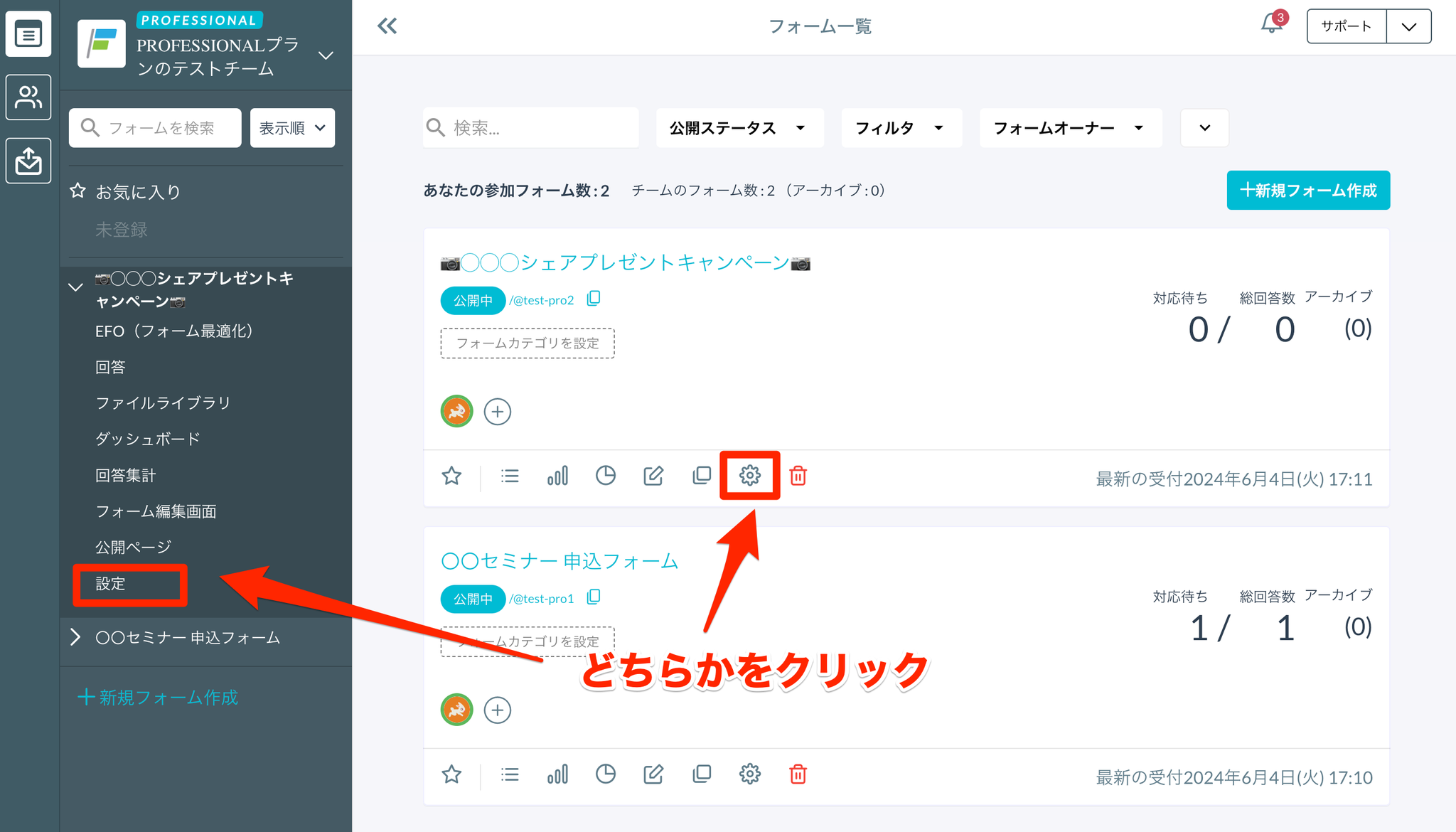Click the ＋新規フォーム作成 button at the top right
Image resolution: width=1456 pixels, height=832 pixels.
point(1307,191)
